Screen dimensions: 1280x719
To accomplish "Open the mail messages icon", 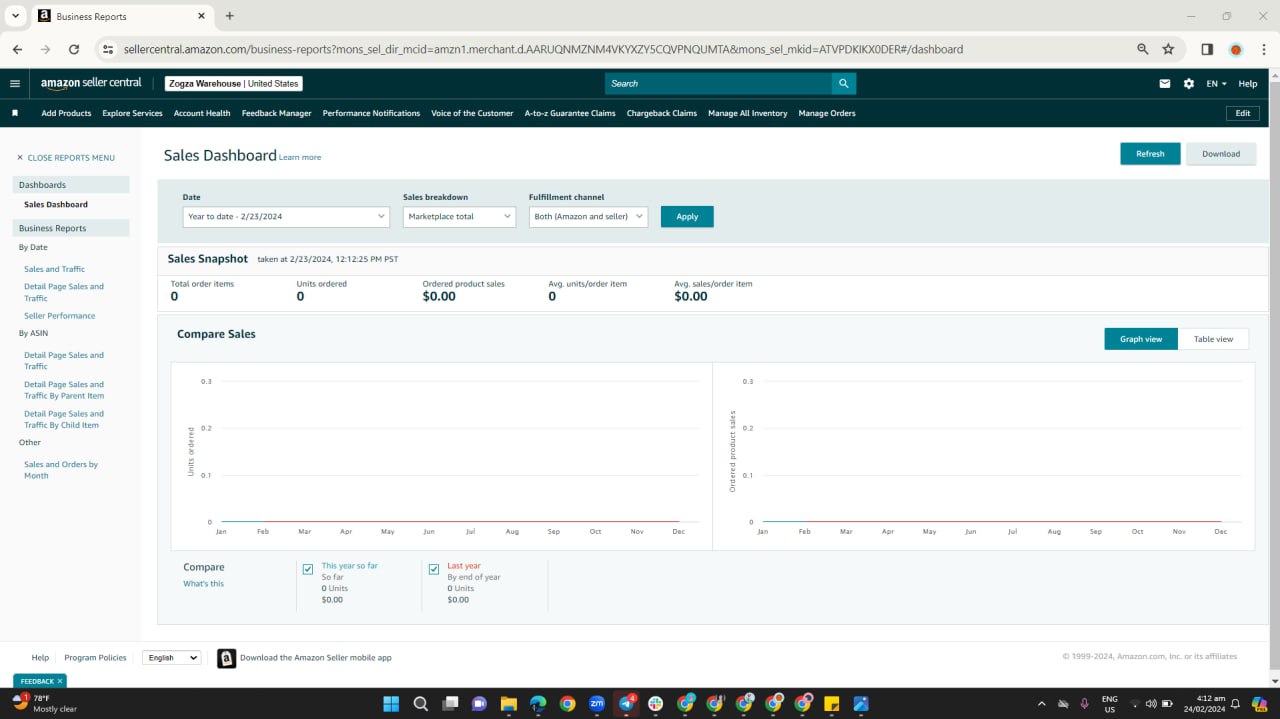I will tap(1164, 84).
